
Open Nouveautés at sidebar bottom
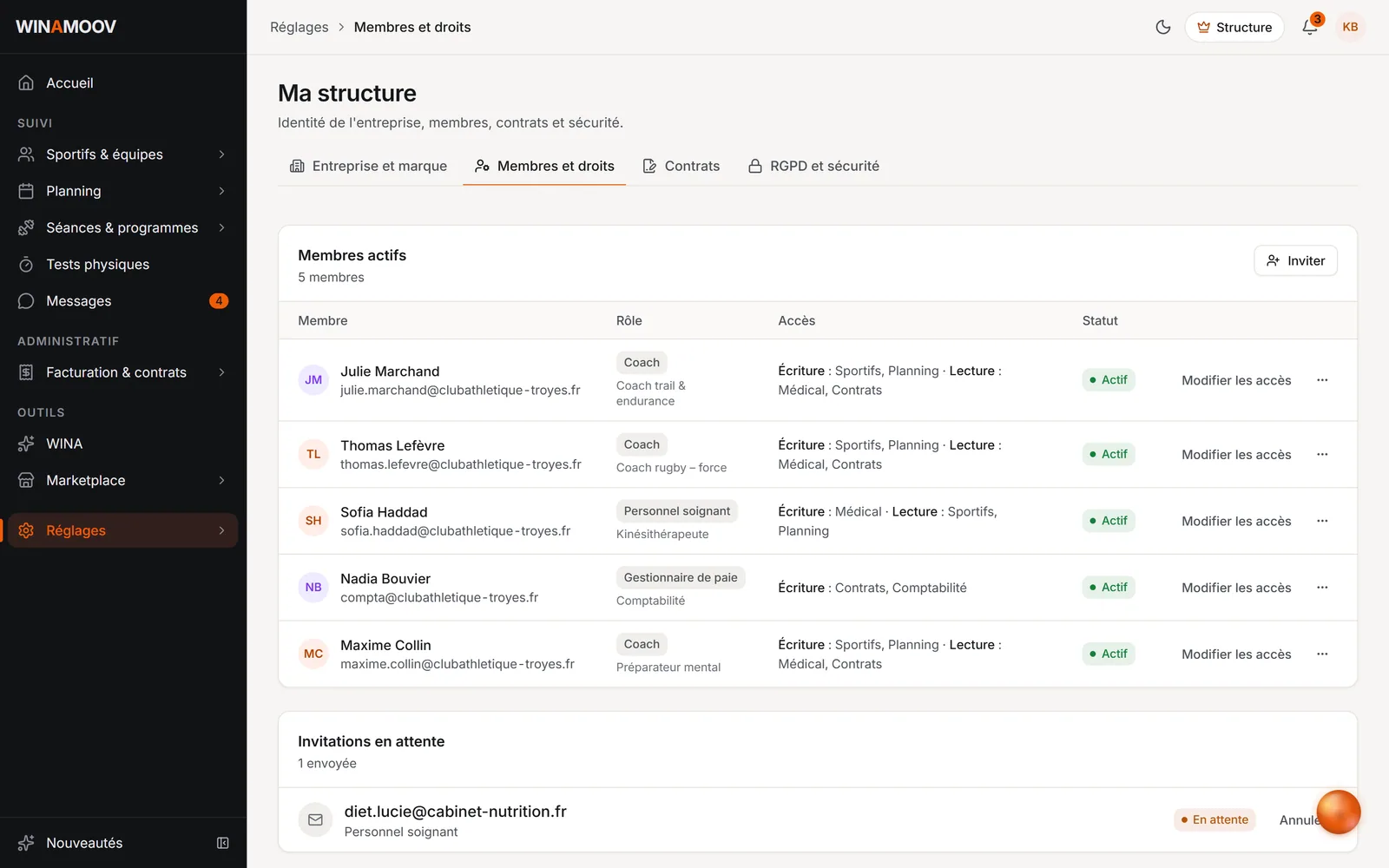(x=83, y=843)
